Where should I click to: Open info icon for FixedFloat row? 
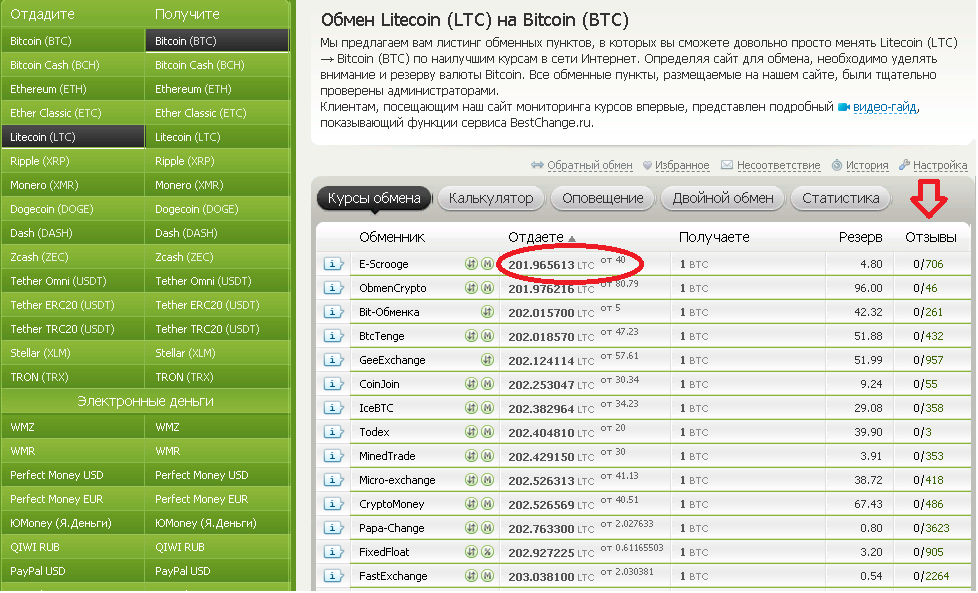point(334,552)
